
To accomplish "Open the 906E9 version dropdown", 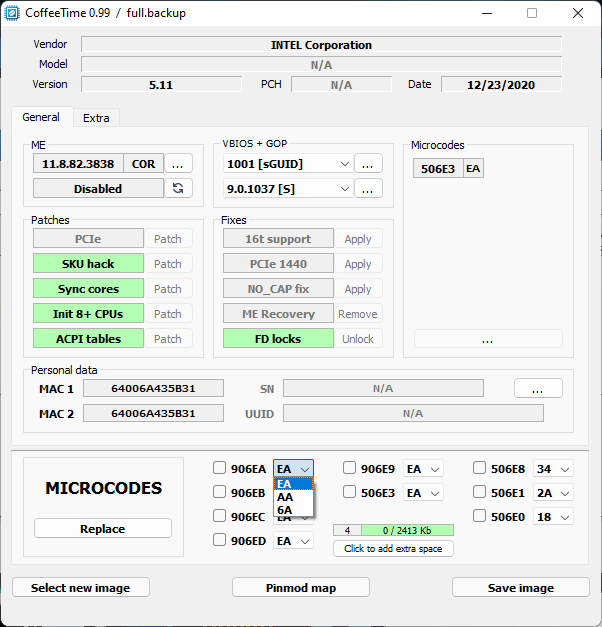I will coord(423,469).
